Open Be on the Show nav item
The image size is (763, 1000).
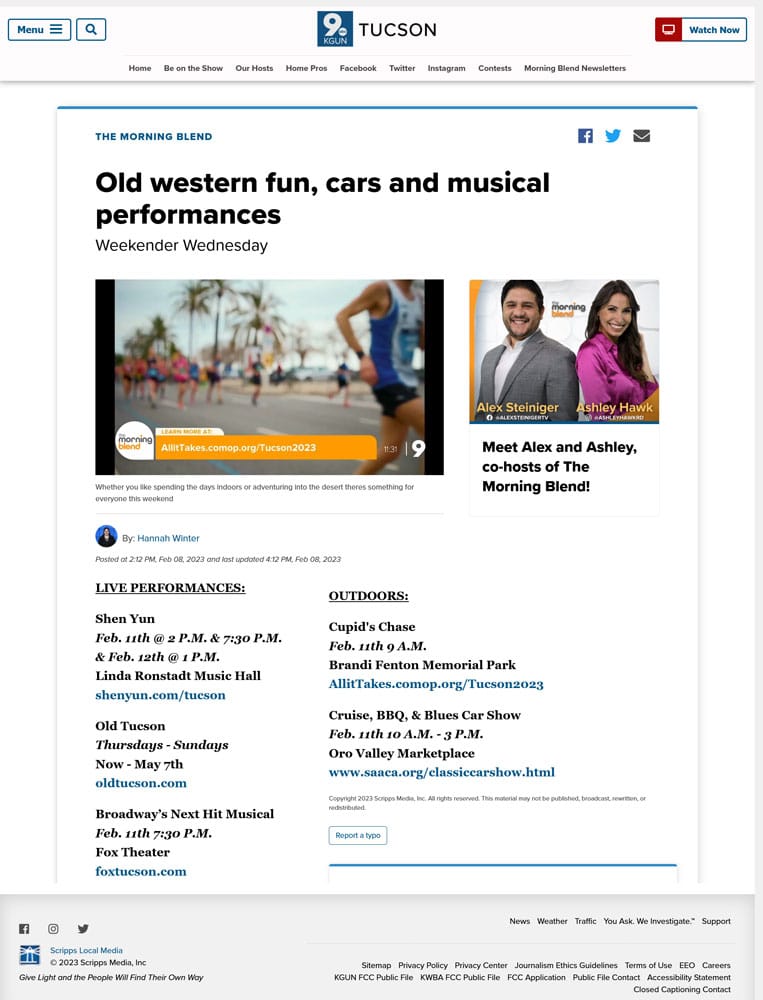pos(193,68)
